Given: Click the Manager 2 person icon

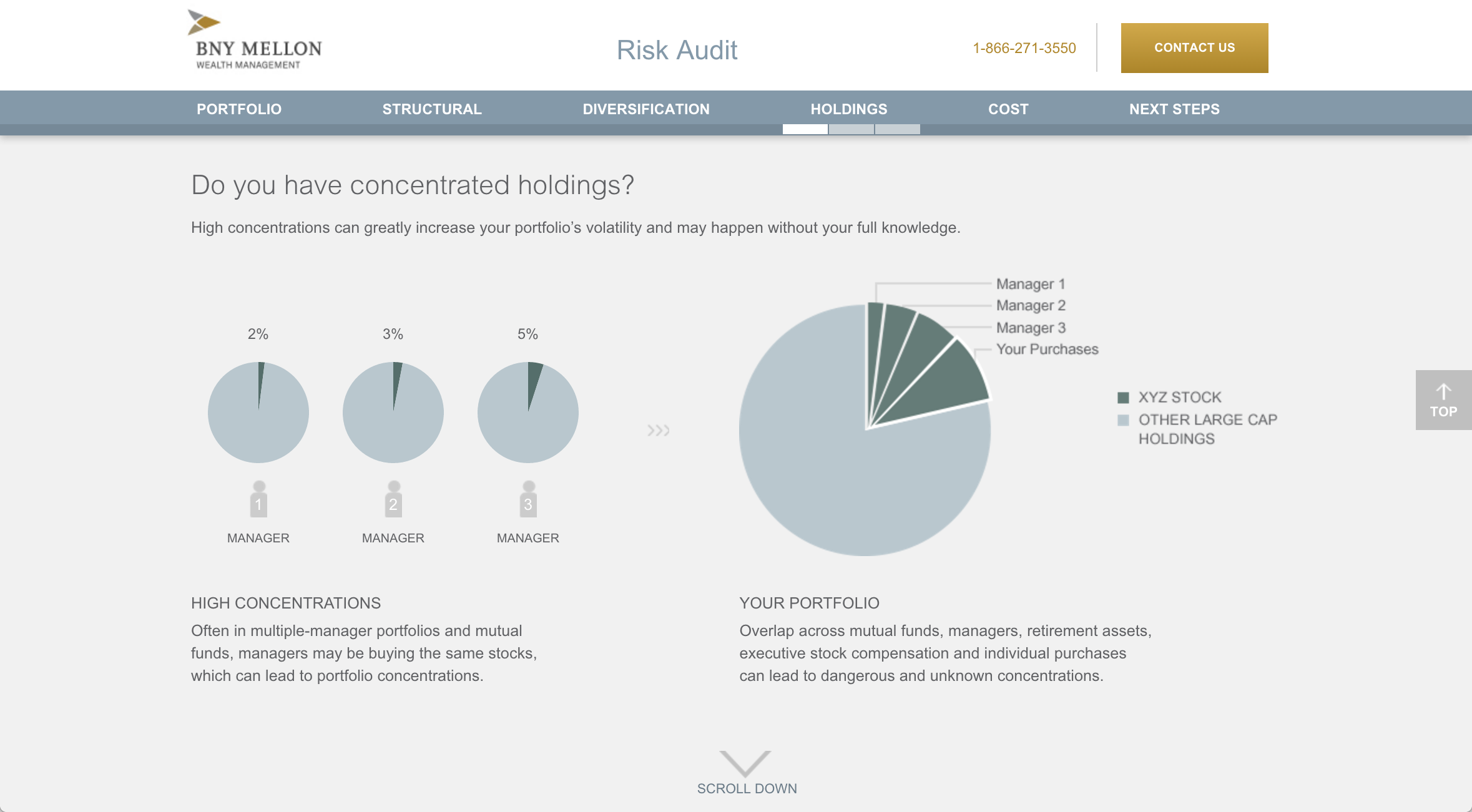Looking at the screenshot, I should tap(393, 499).
